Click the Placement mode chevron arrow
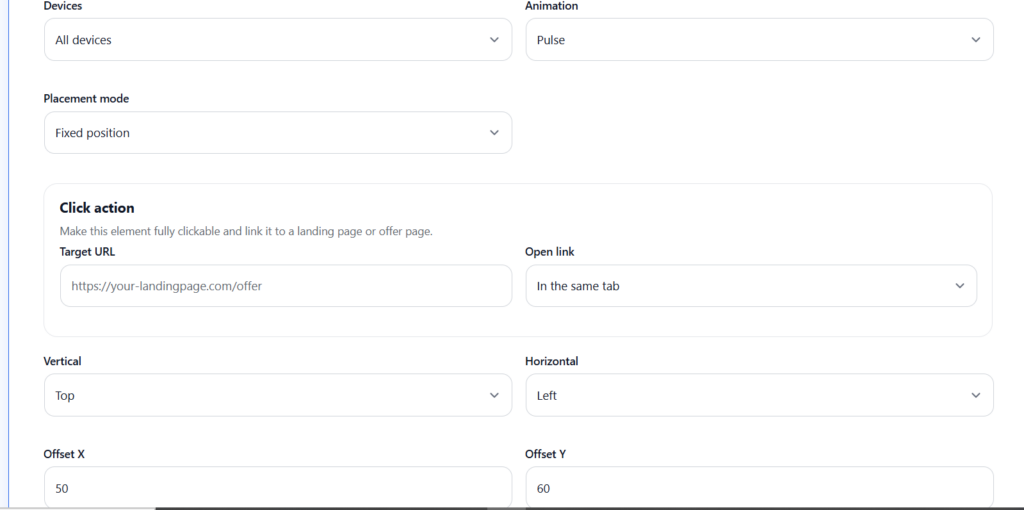The image size is (1024, 510). 494,133
